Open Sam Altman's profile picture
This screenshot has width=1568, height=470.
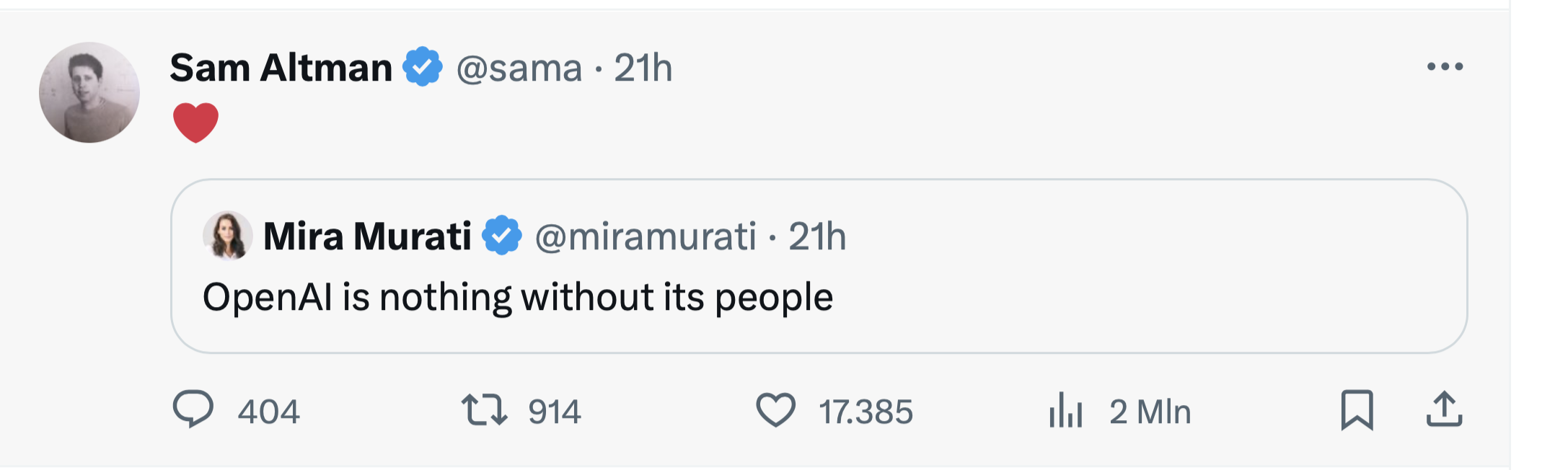click(89, 92)
